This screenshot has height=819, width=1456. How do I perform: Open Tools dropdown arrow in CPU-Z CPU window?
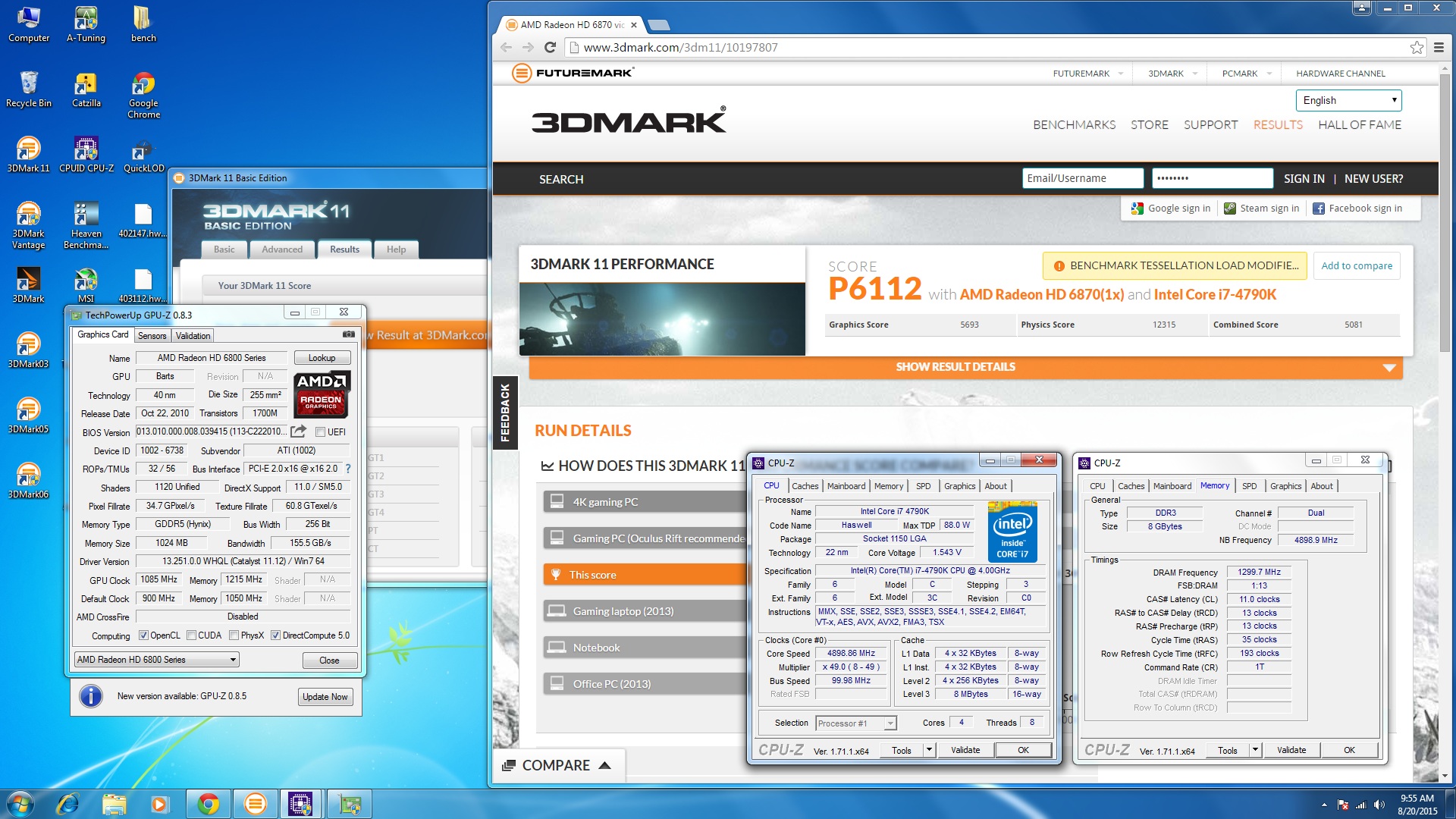929,750
